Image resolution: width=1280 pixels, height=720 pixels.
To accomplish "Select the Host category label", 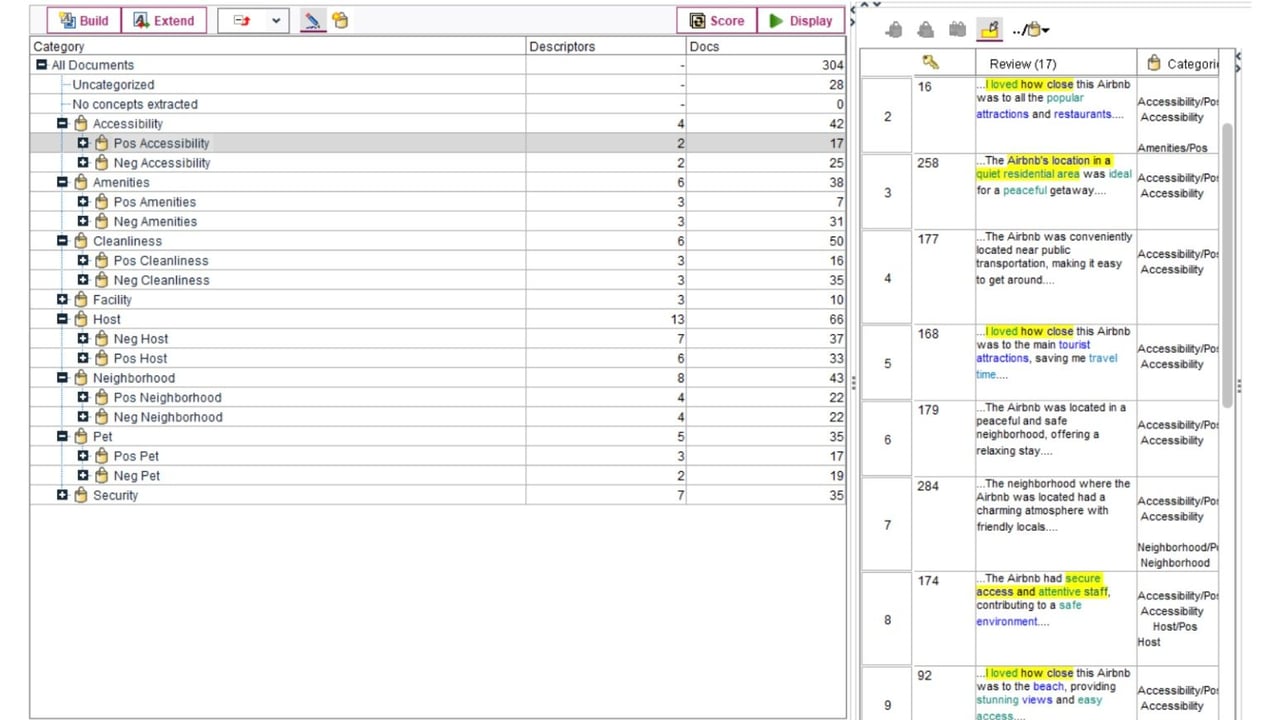I will pos(107,319).
